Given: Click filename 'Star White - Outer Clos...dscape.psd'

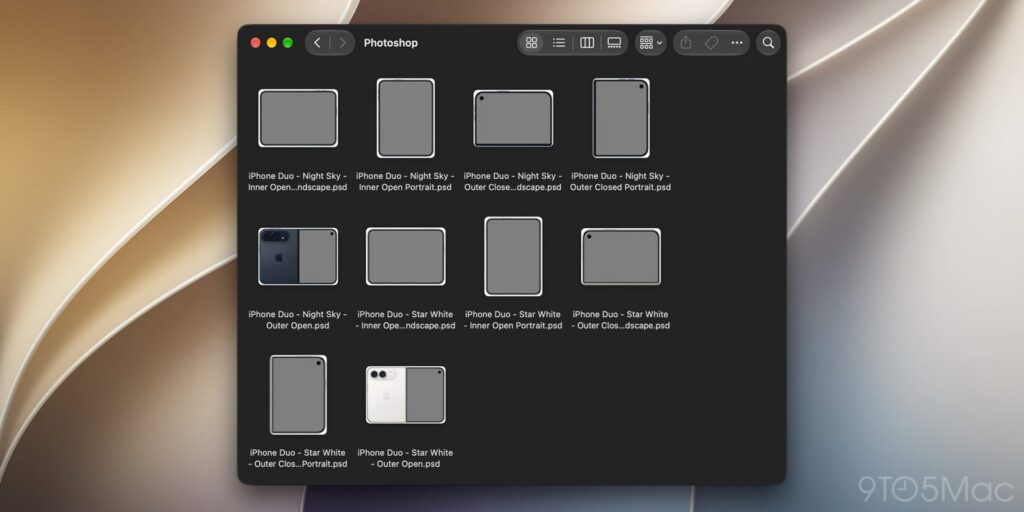Looking at the screenshot, I should coord(621,320).
